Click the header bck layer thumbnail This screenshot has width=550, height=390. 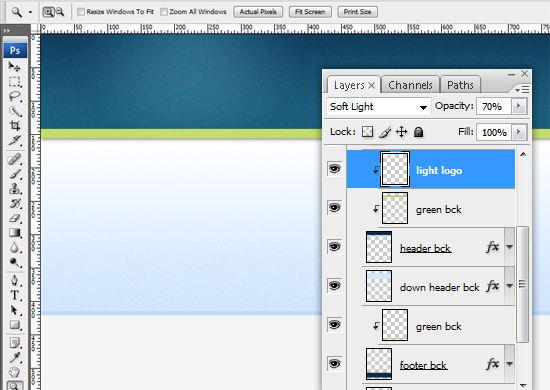coord(379,247)
